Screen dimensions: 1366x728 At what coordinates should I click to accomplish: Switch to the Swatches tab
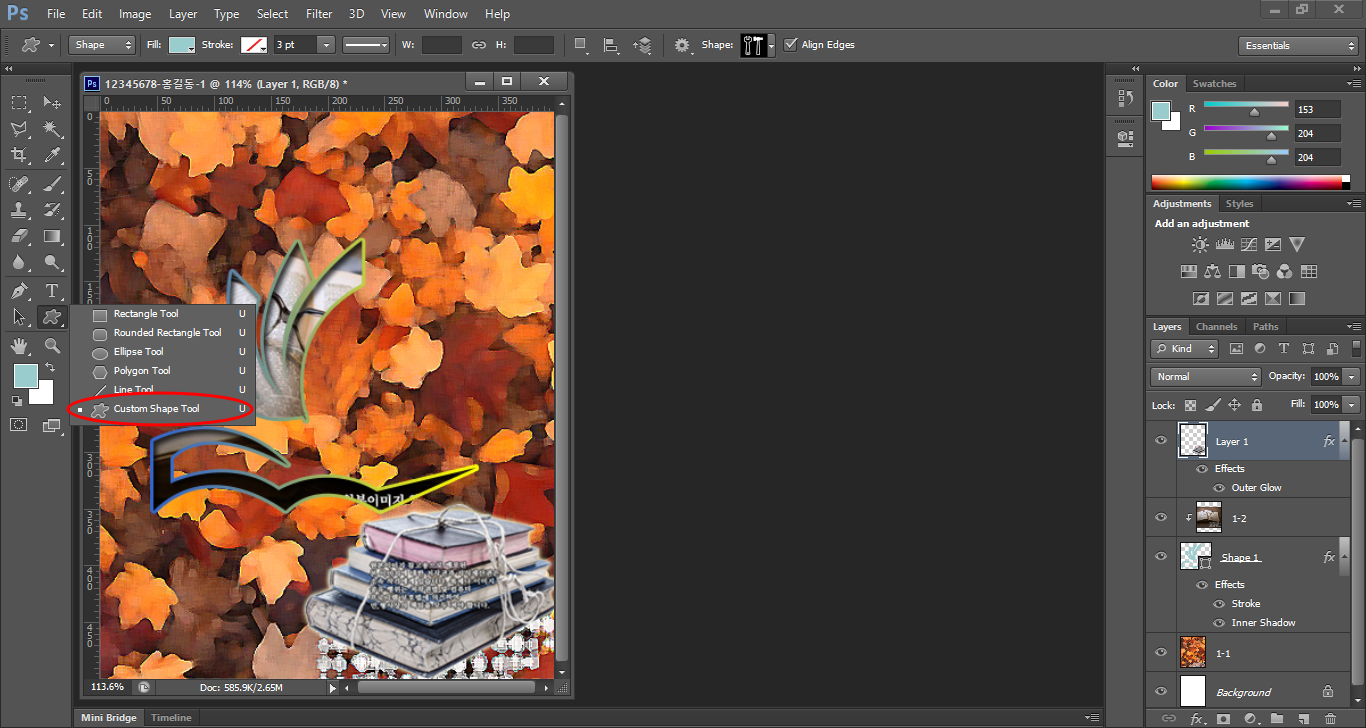(1214, 84)
